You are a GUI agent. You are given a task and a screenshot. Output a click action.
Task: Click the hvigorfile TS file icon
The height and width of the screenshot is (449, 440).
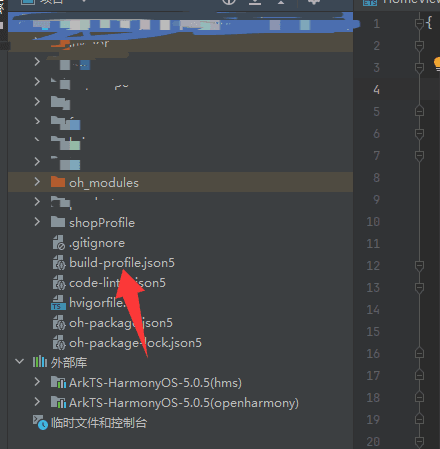59,303
